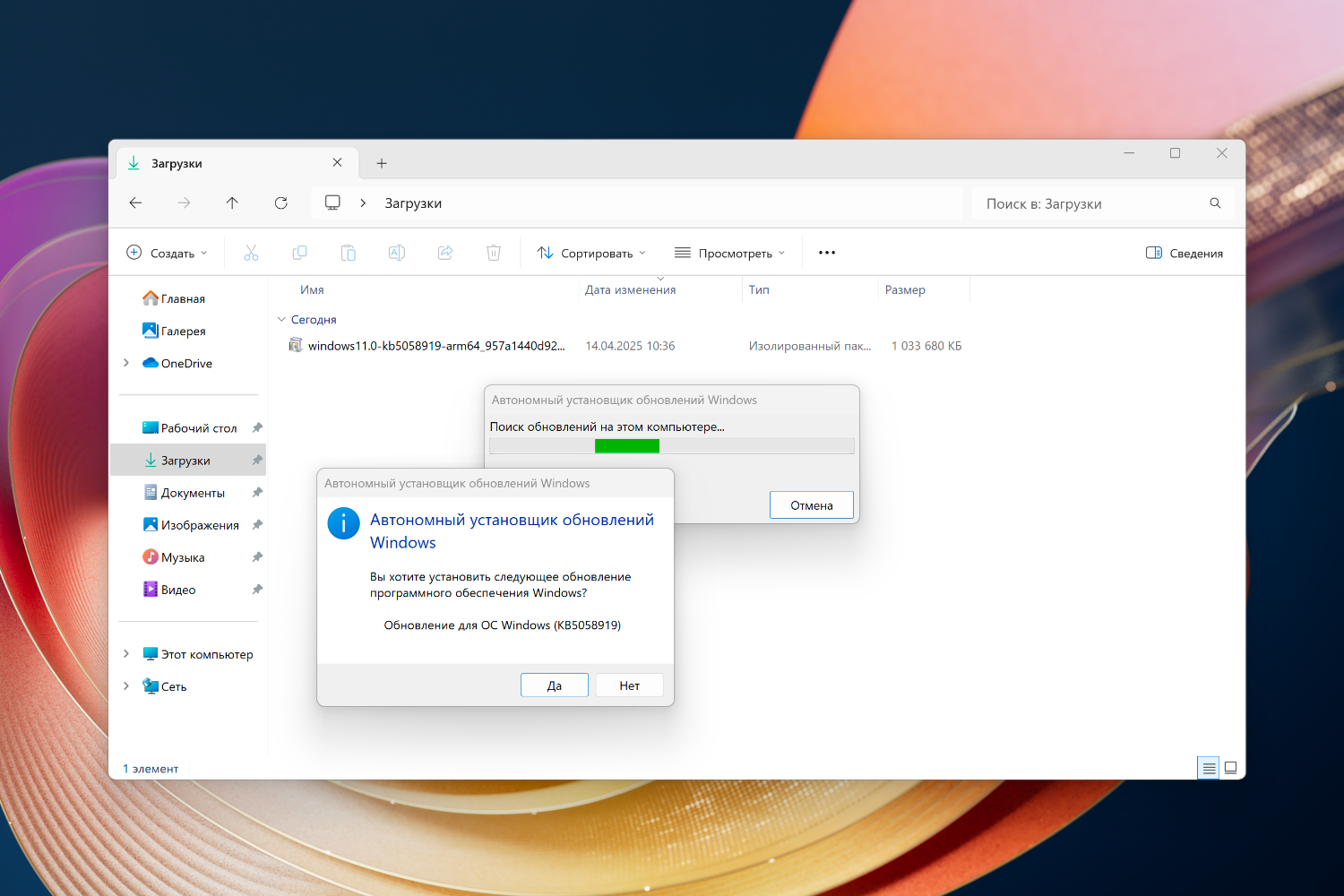Image resolution: width=1344 pixels, height=896 pixels.
Task: Unpin Видео from quick access
Action: [x=257, y=589]
